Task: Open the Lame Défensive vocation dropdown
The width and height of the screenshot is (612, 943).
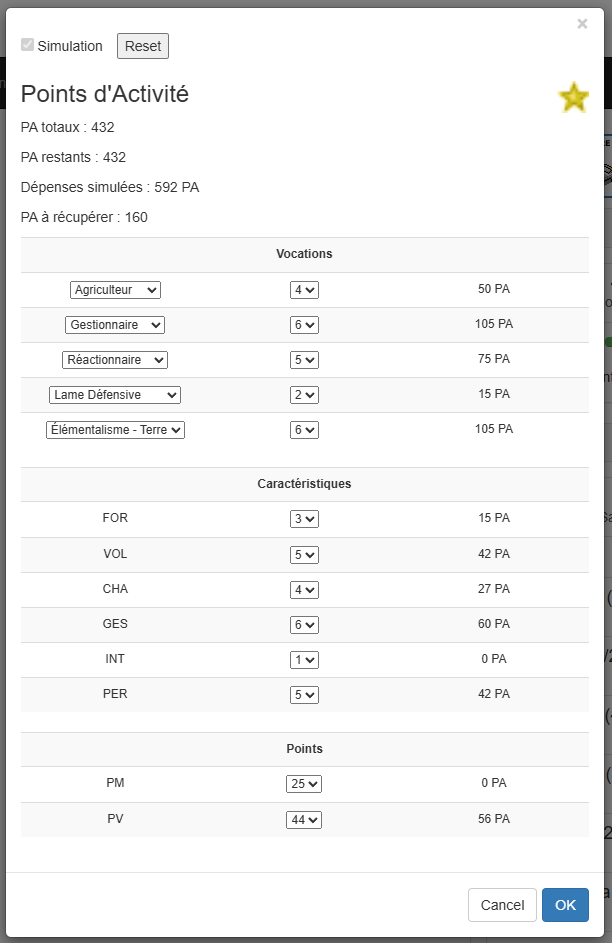Action: [115, 395]
